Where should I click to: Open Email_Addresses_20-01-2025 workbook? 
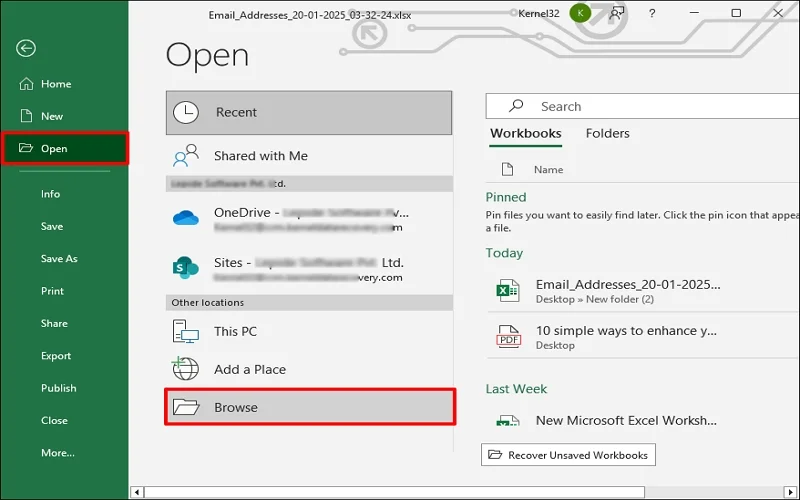[643, 291]
